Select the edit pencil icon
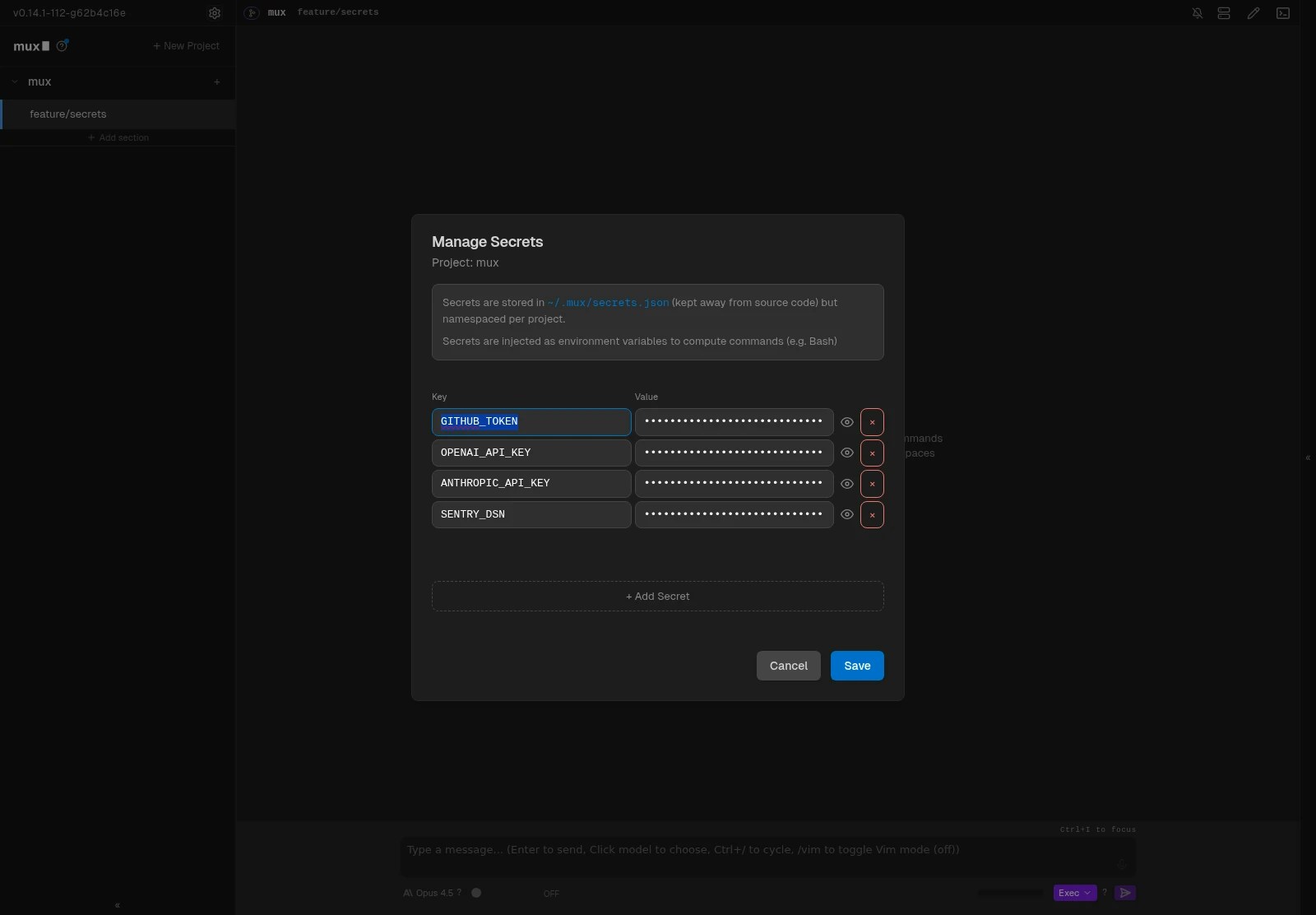The height and width of the screenshot is (915, 1316). pos(1253,13)
